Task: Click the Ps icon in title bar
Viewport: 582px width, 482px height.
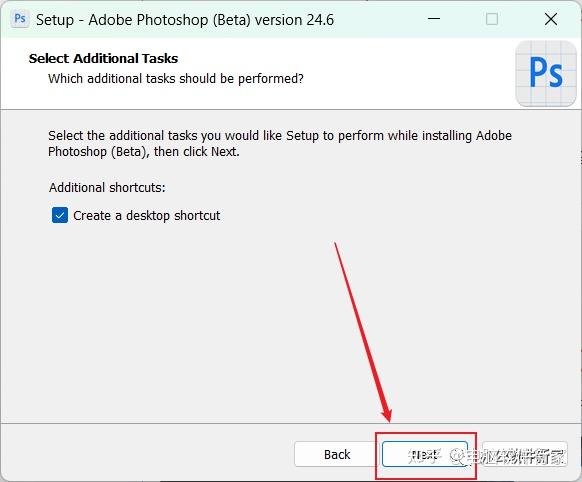Action: [x=20, y=19]
